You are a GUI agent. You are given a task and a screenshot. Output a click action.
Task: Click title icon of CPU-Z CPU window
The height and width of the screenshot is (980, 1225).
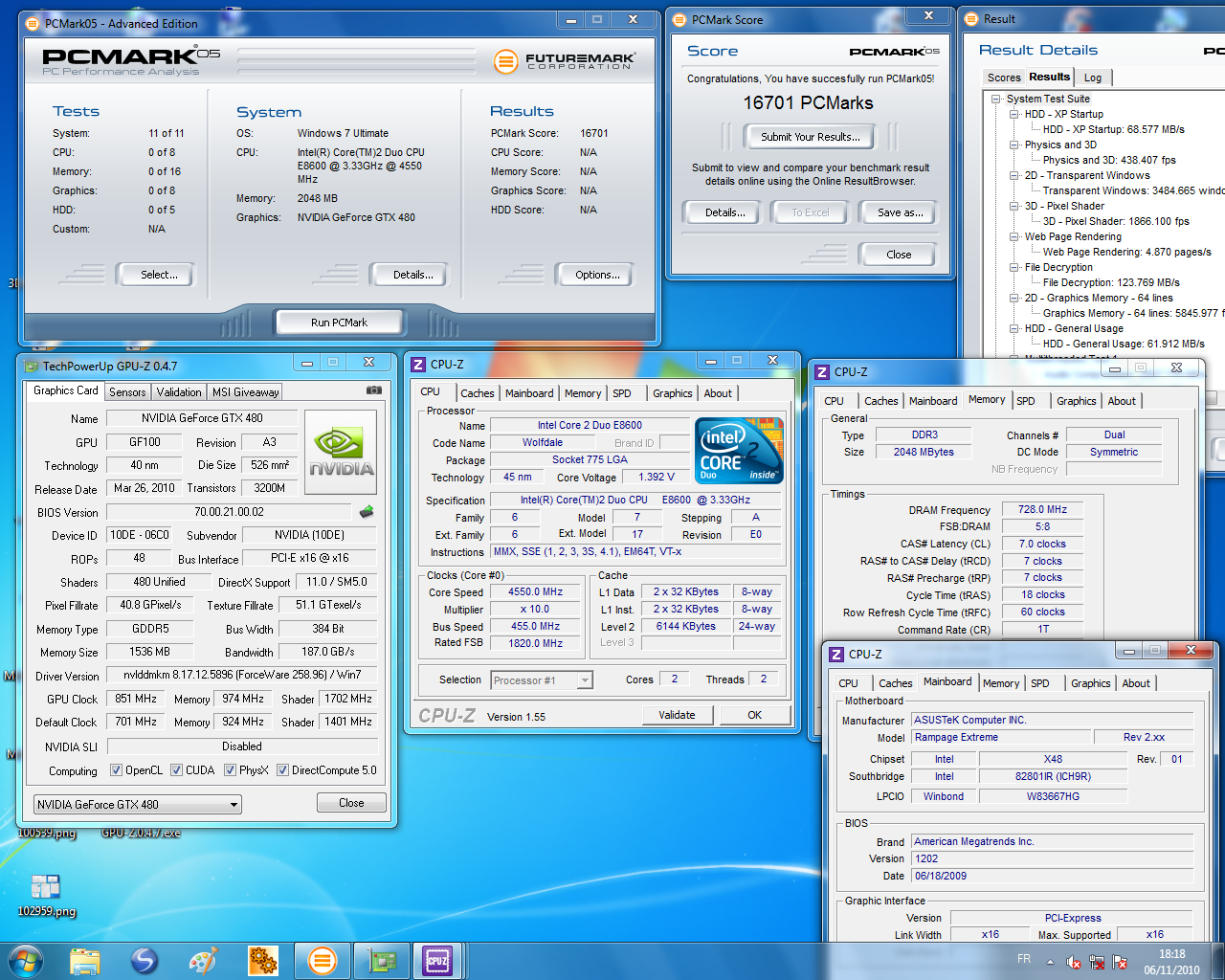pyautogui.click(x=417, y=364)
